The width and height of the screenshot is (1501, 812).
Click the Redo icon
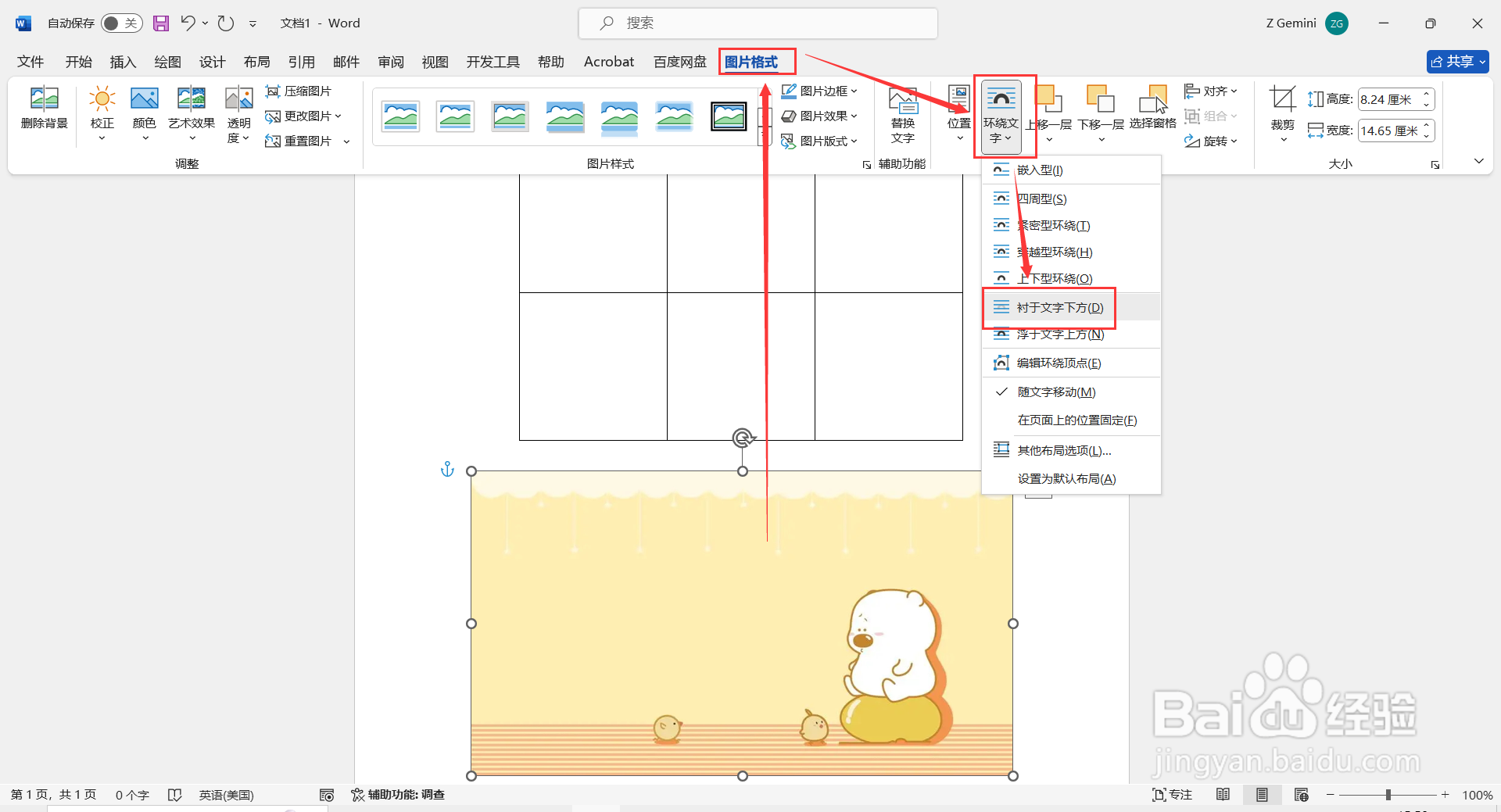tap(226, 23)
